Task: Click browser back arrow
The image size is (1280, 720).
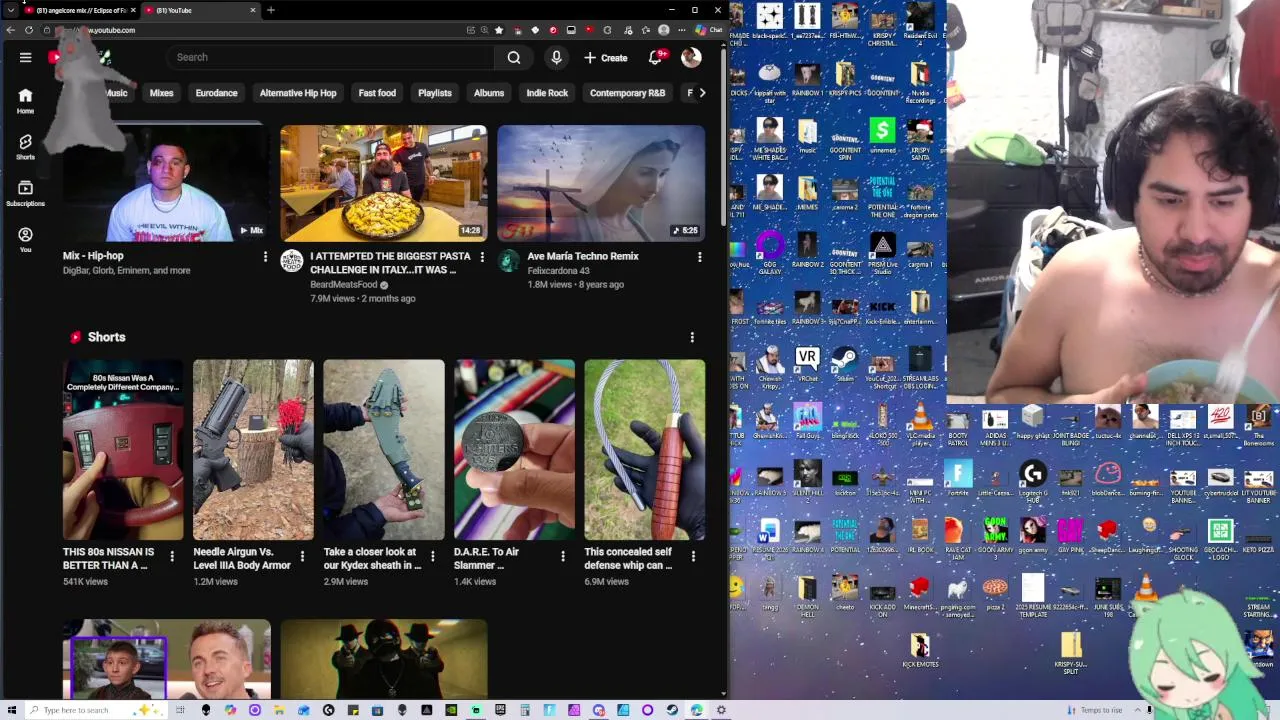Action: [10, 30]
